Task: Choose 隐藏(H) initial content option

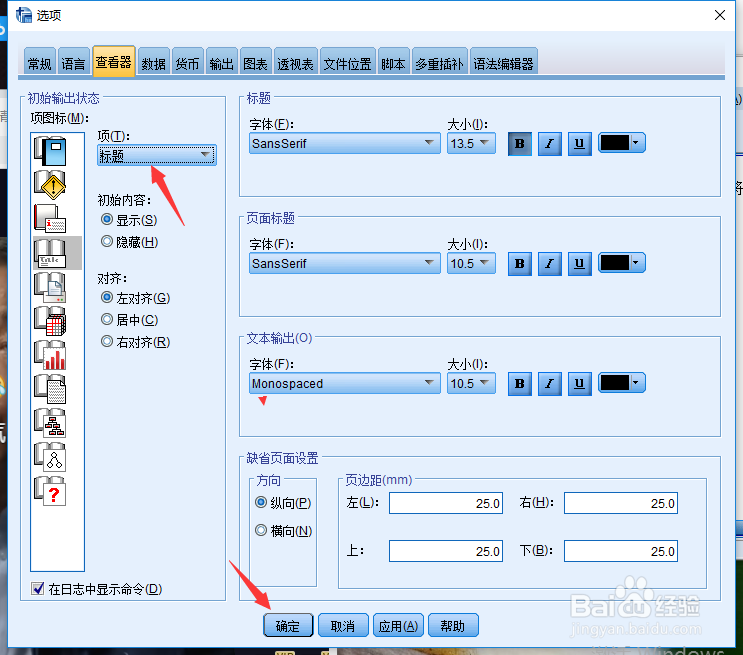Action: tap(129, 242)
